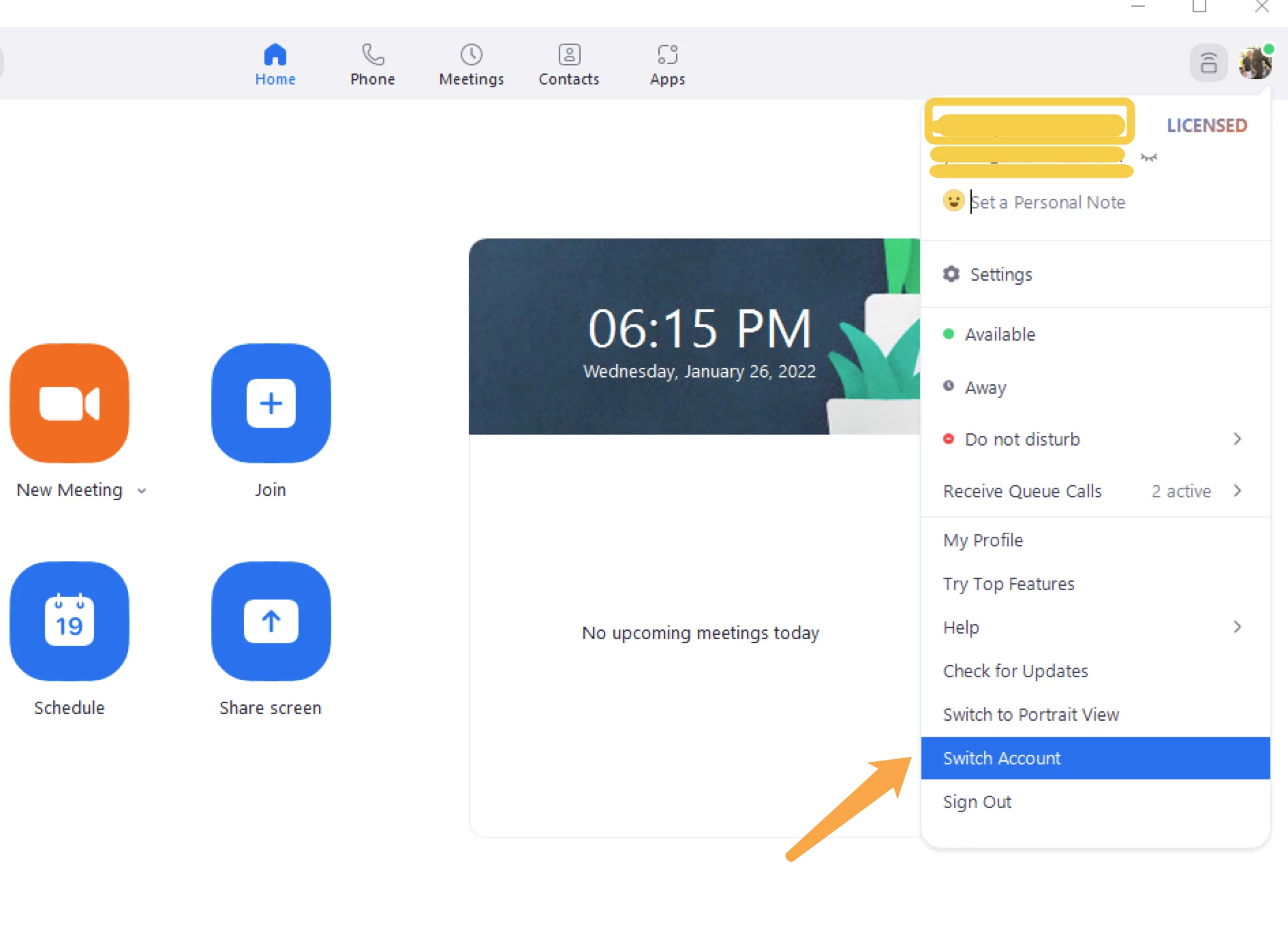Open the Help menu entry
This screenshot has width=1288, height=932.
(x=1096, y=627)
